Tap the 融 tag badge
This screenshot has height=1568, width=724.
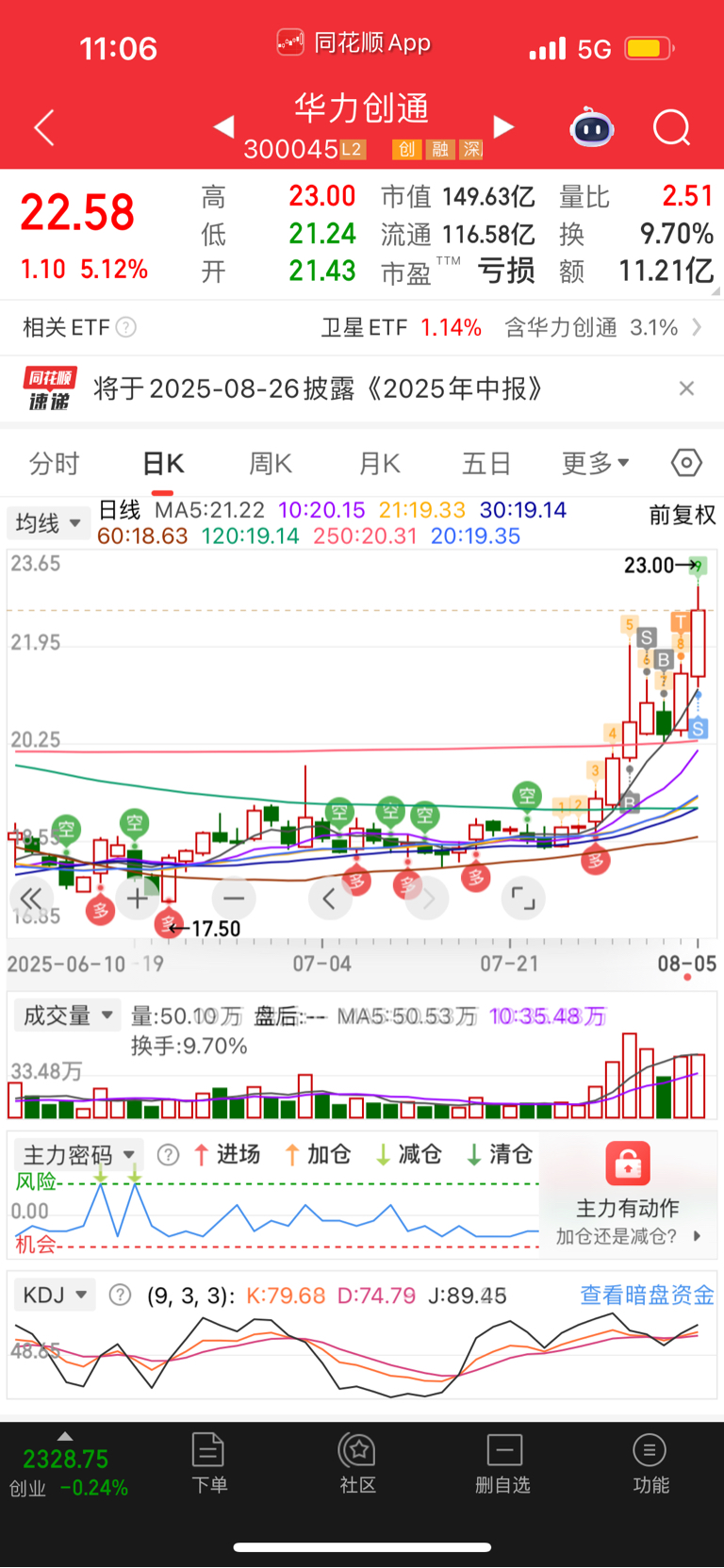pyautogui.click(x=439, y=149)
